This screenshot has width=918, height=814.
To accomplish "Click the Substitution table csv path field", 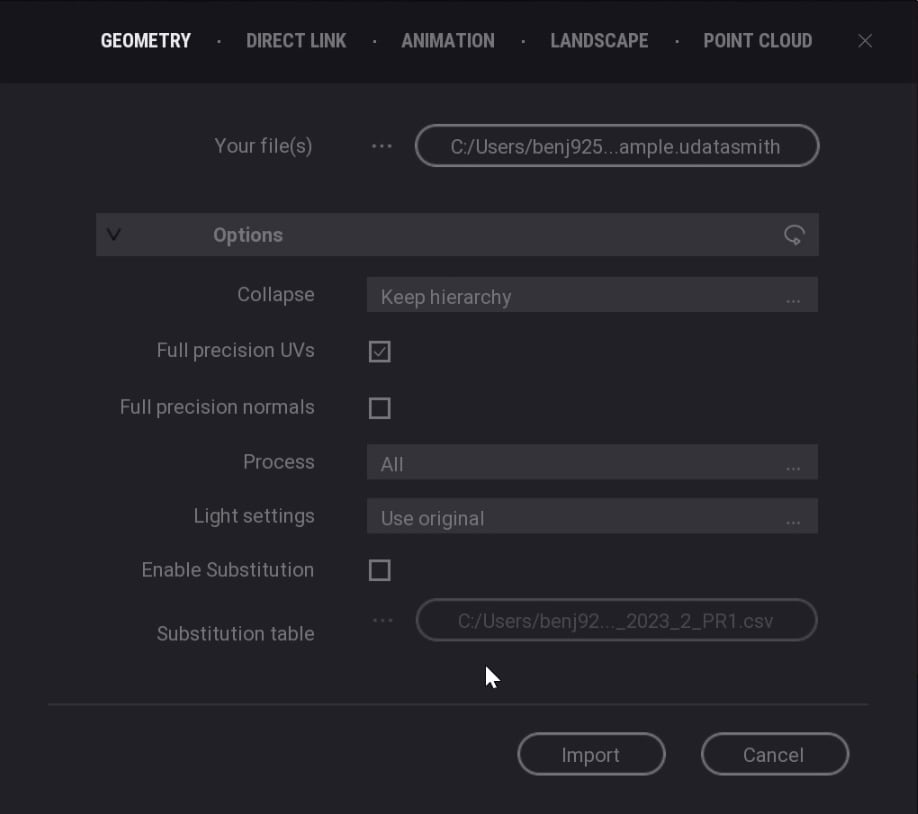I will pos(616,620).
